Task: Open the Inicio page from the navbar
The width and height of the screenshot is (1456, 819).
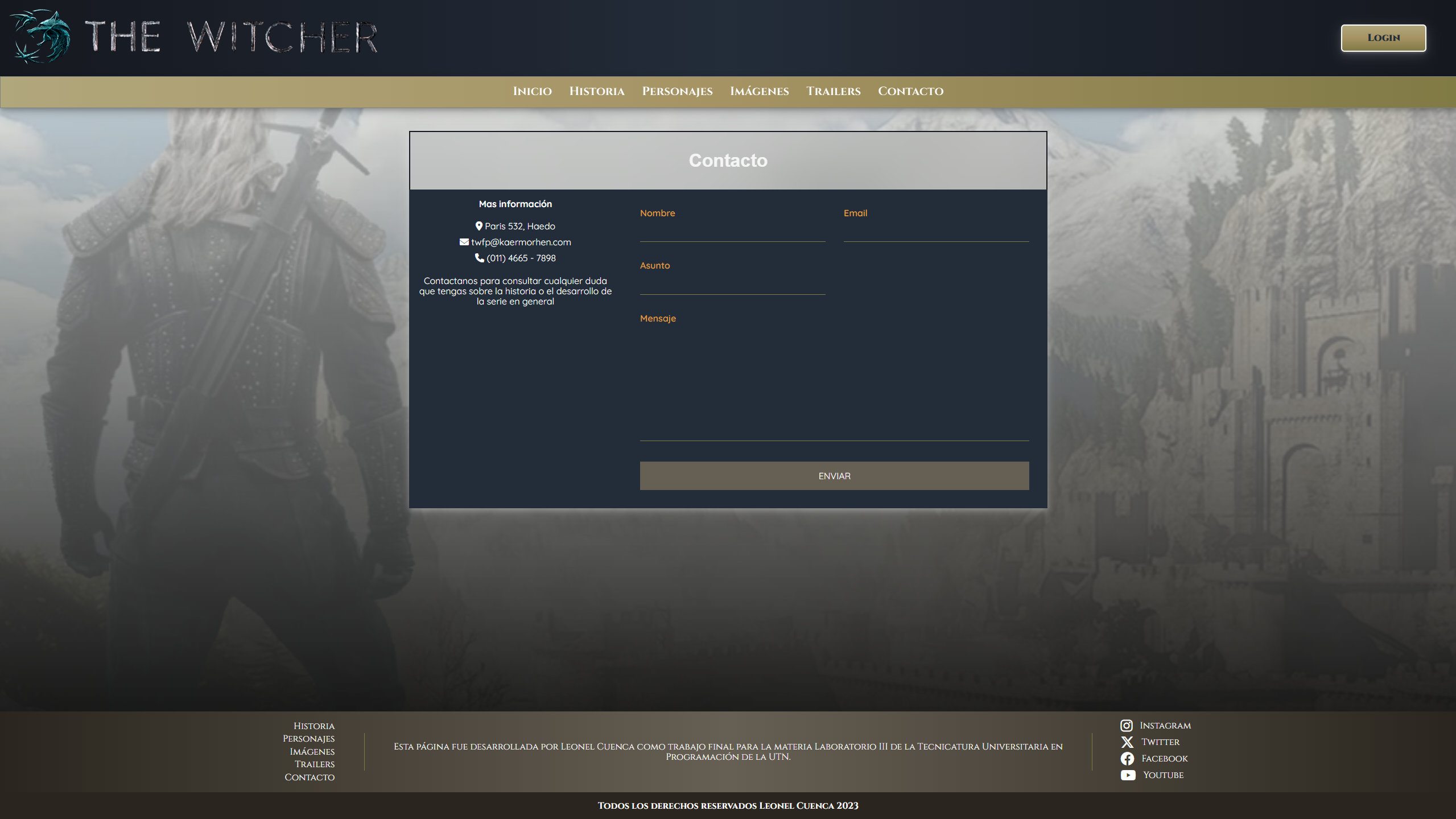Action: (533, 91)
